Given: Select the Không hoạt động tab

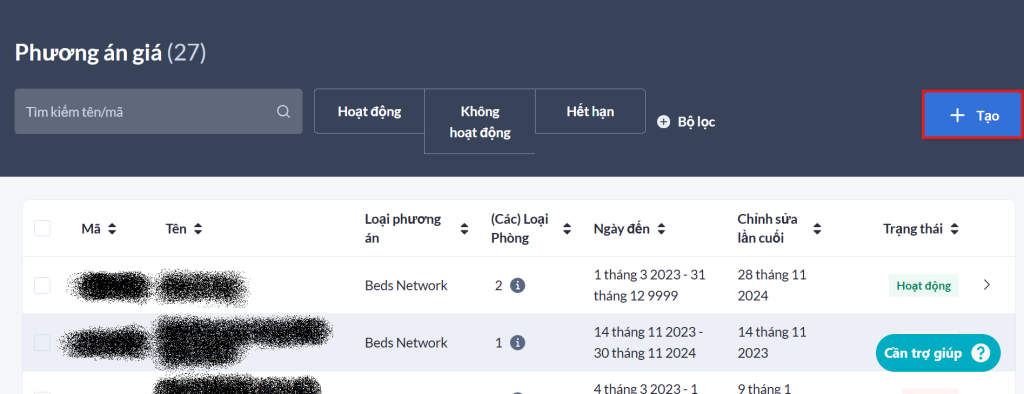Looking at the screenshot, I should click(480, 122).
